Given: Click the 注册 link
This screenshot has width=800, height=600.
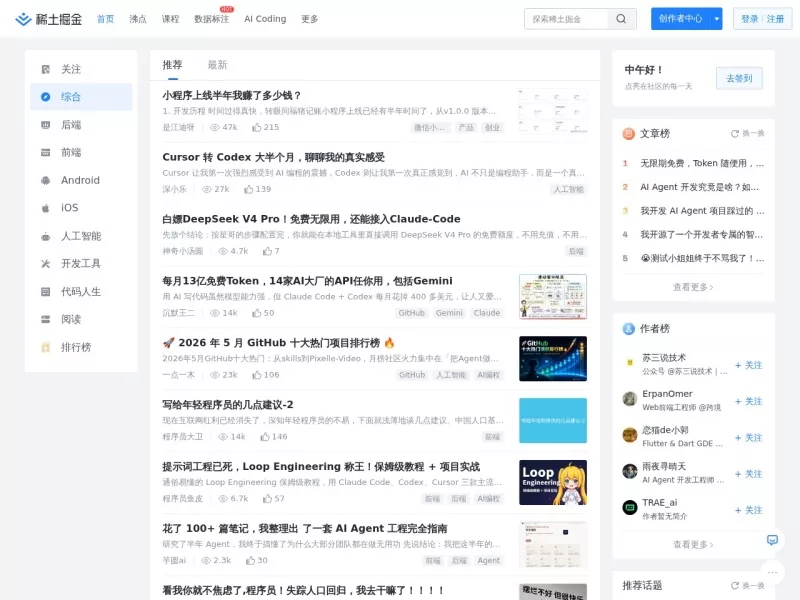Looking at the screenshot, I should (775, 19).
